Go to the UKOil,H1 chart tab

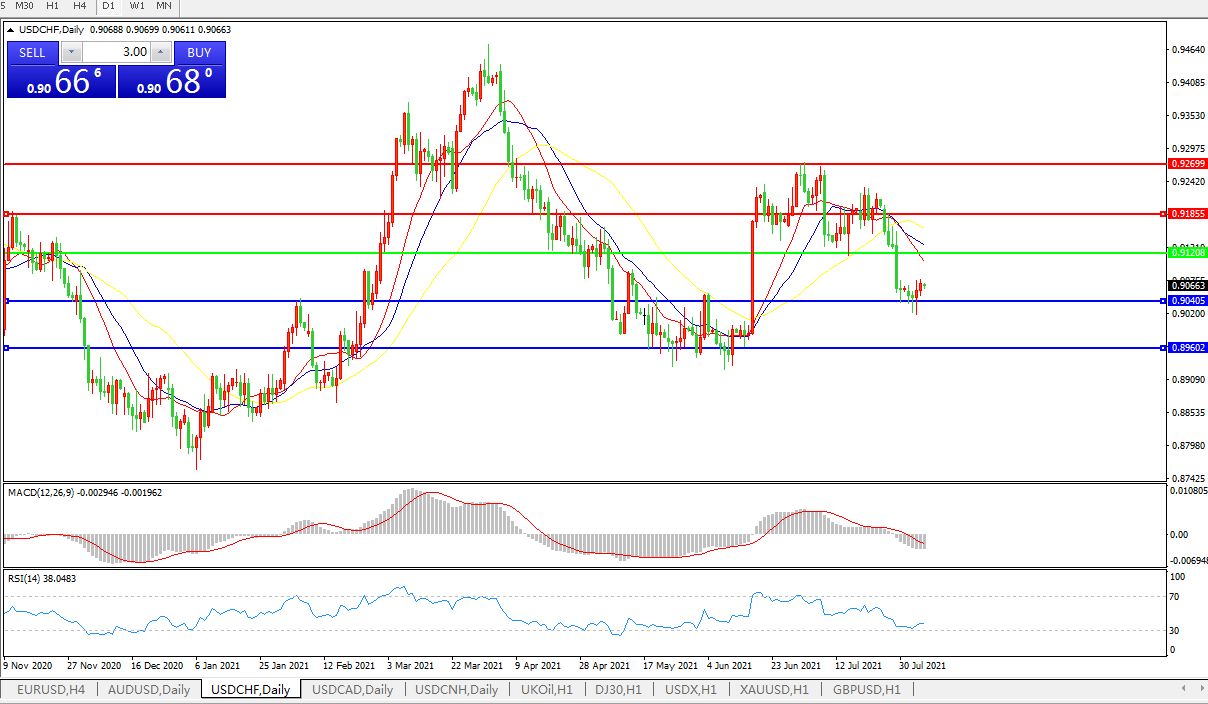(x=546, y=690)
